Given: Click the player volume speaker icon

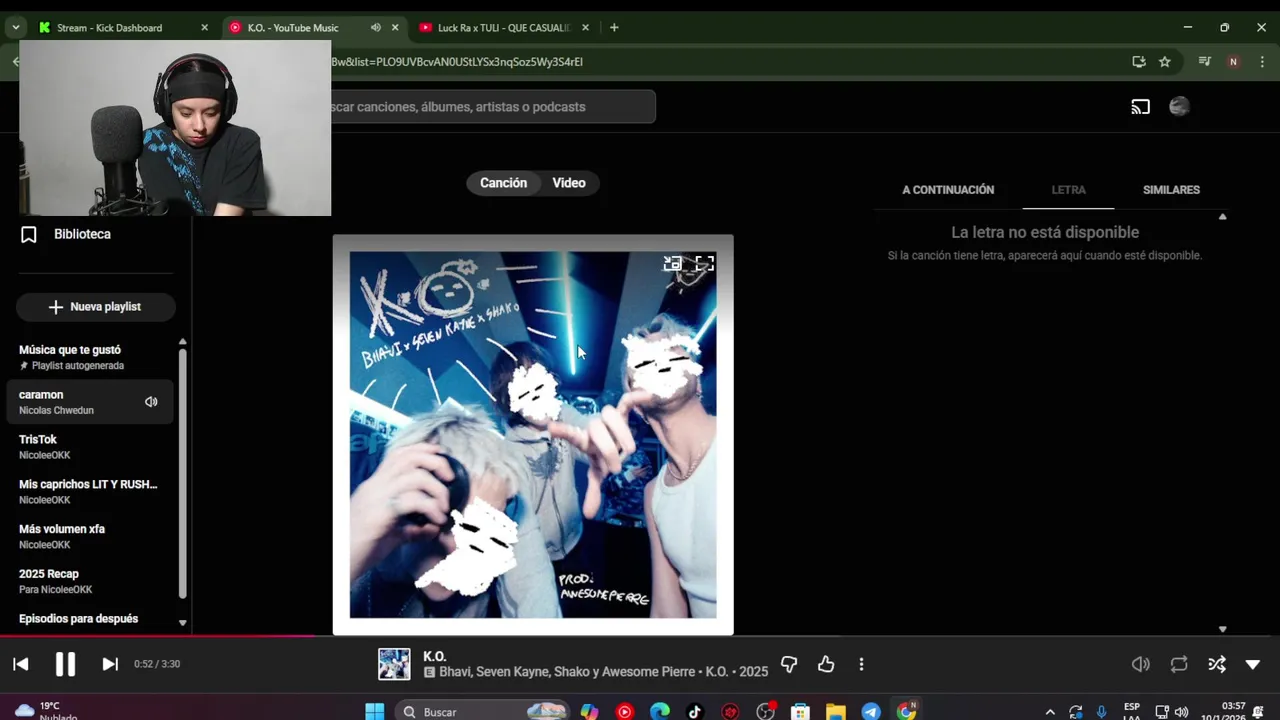Looking at the screenshot, I should pyautogui.click(x=1140, y=664).
